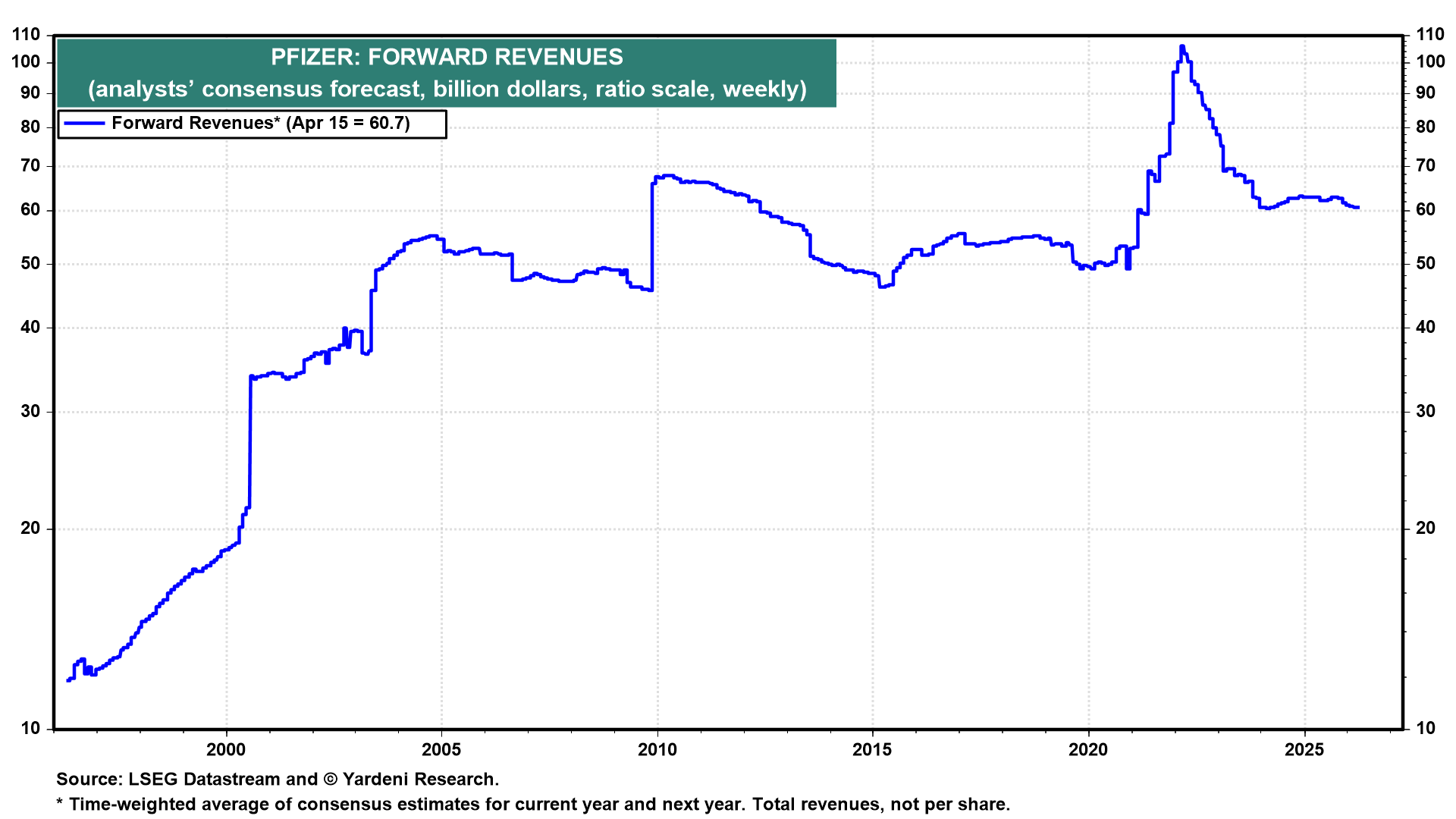
Task: Click the blue legend line swatch
Action: (84, 124)
